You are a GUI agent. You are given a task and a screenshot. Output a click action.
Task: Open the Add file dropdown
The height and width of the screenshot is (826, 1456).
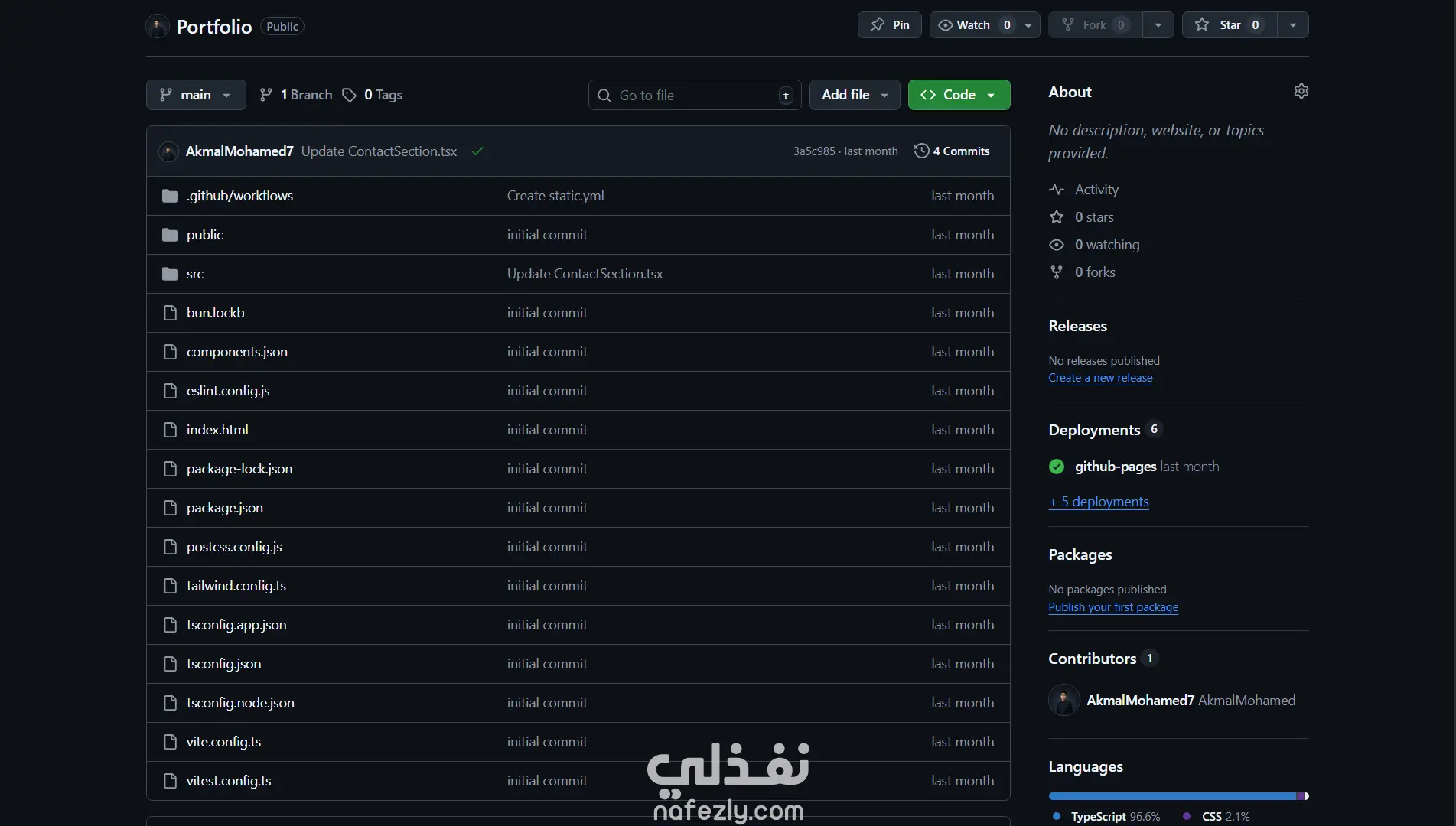(x=855, y=95)
